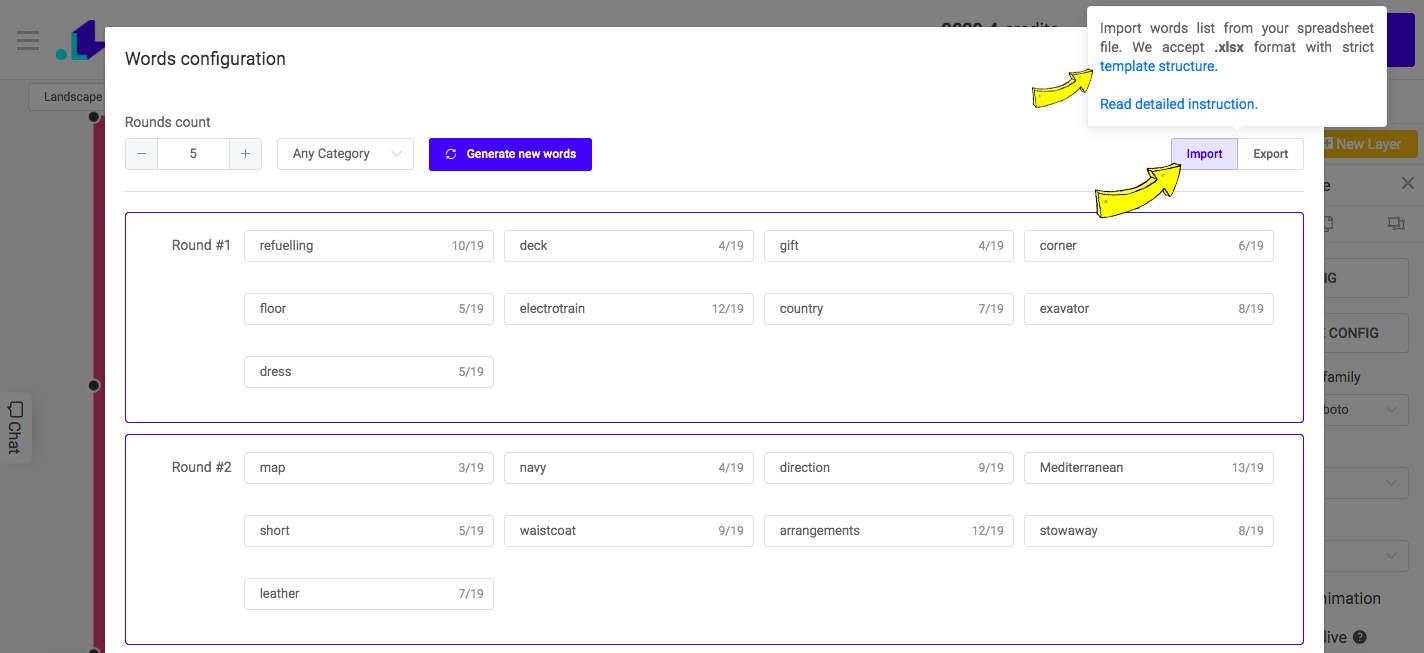Edit the word 'short' field

pyautogui.click(x=369, y=531)
